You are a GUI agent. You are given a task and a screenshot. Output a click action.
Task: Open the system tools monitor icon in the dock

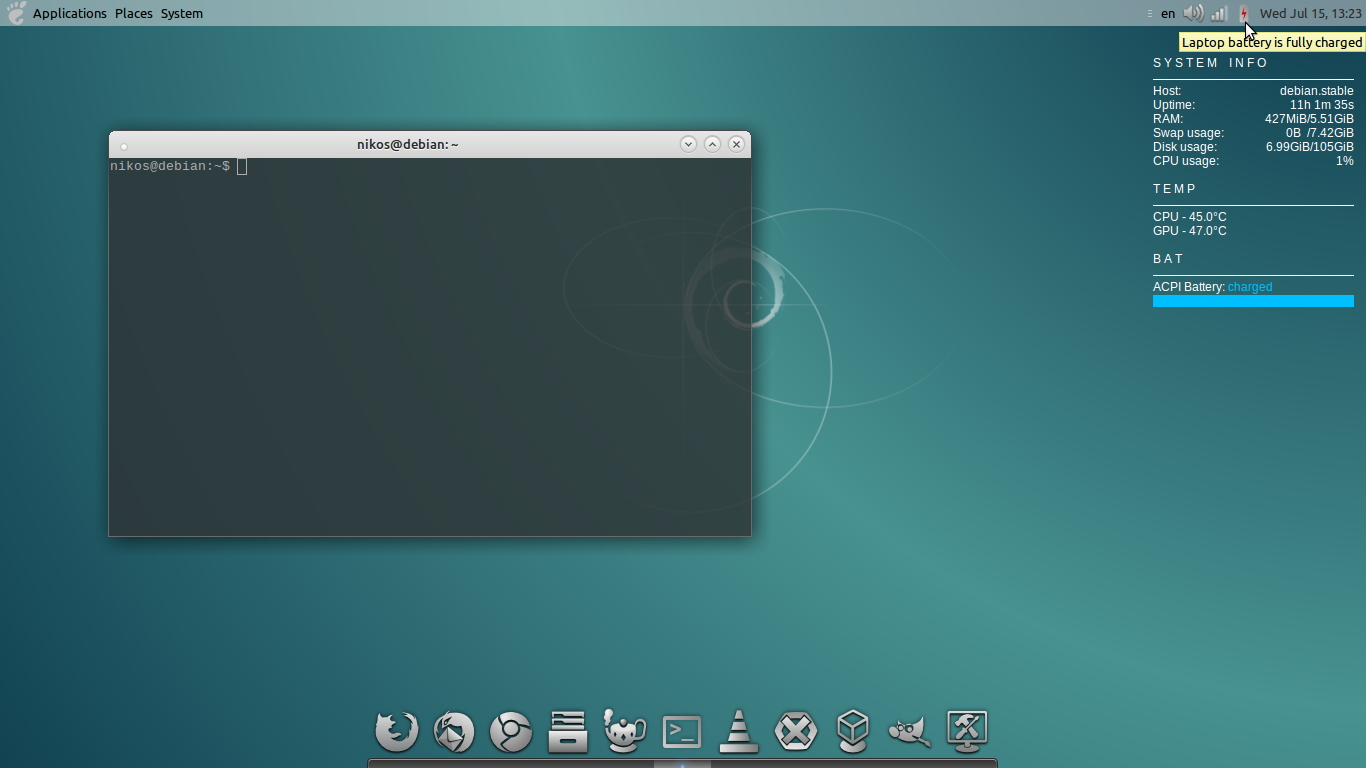tap(967, 731)
